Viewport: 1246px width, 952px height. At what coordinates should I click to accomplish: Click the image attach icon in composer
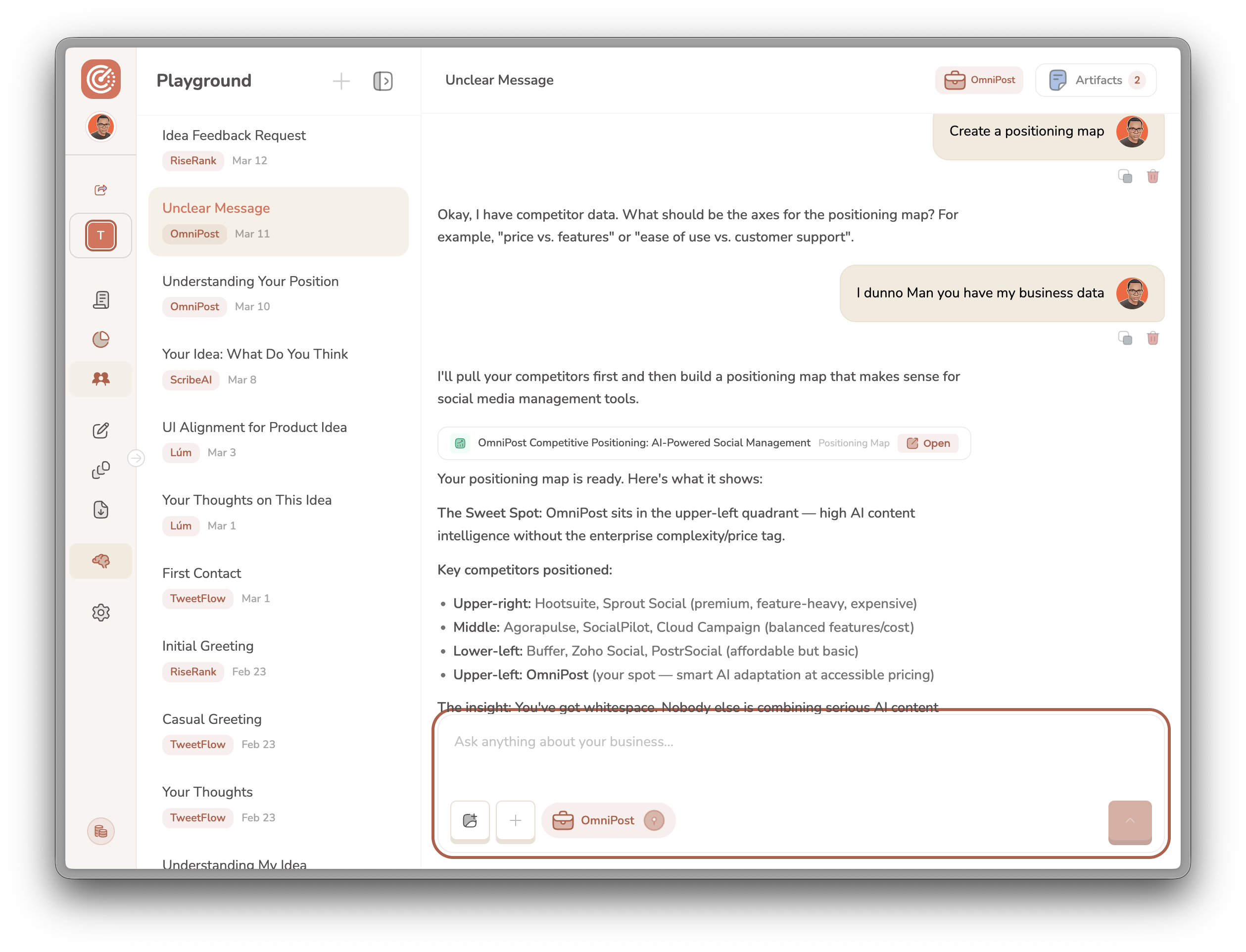[470, 820]
